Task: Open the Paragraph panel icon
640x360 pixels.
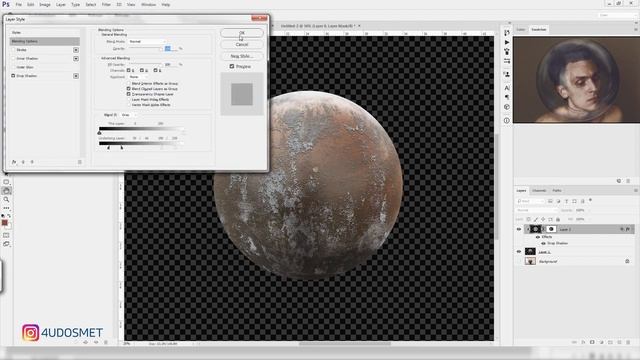Action: coord(507,97)
